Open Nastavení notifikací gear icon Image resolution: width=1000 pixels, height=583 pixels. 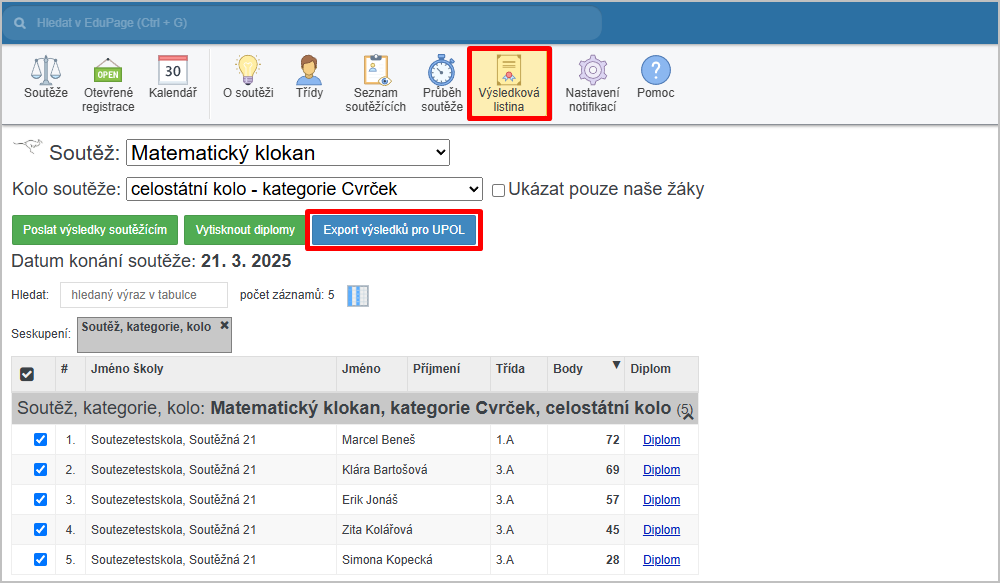(593, 71)
